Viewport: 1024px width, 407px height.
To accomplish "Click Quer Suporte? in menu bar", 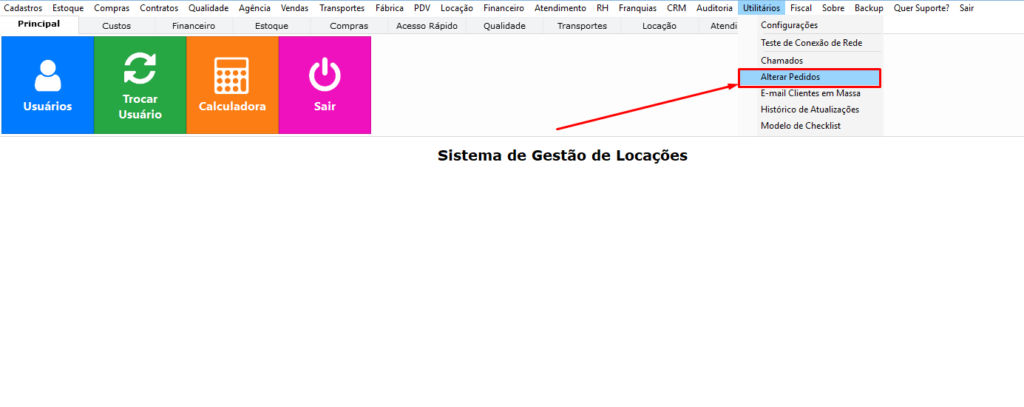I will point(921,8).
